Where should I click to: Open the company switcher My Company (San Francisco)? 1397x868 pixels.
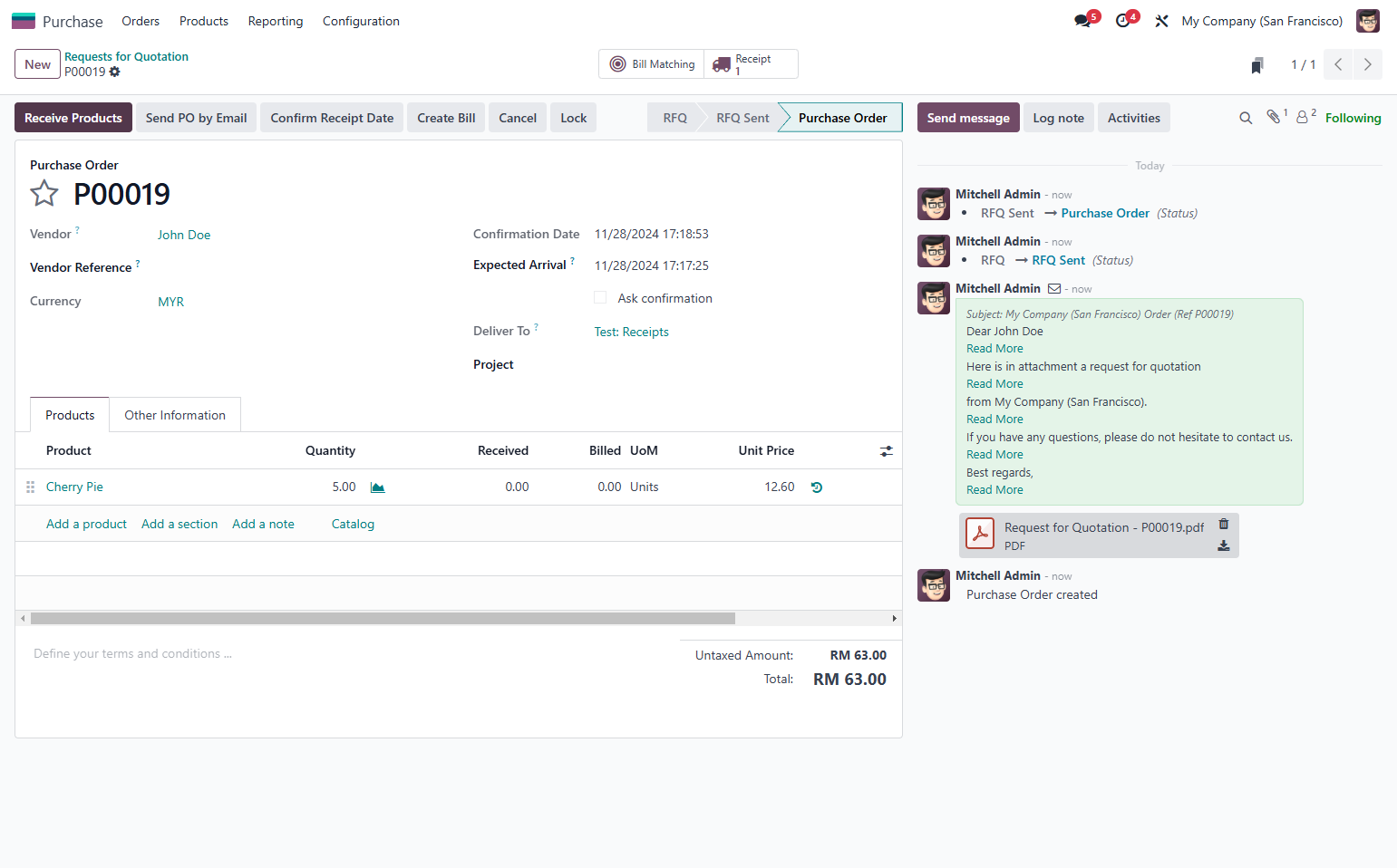[x=1262, y=21]
